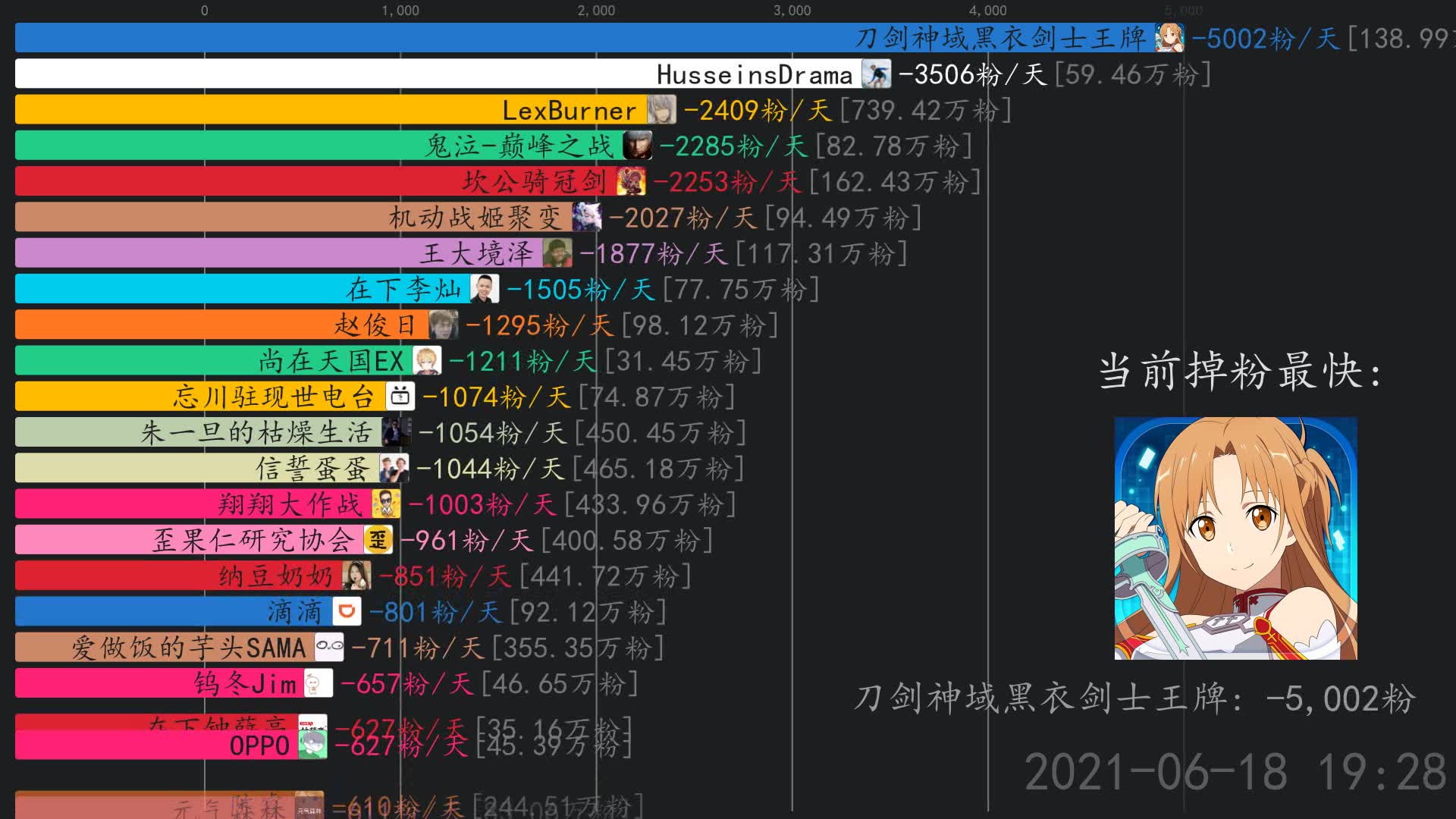The height and width of the screenshot is (819, 1456).
Task: Click the Didi logo icon next to 滴滴
Action: tap(345, 611)
